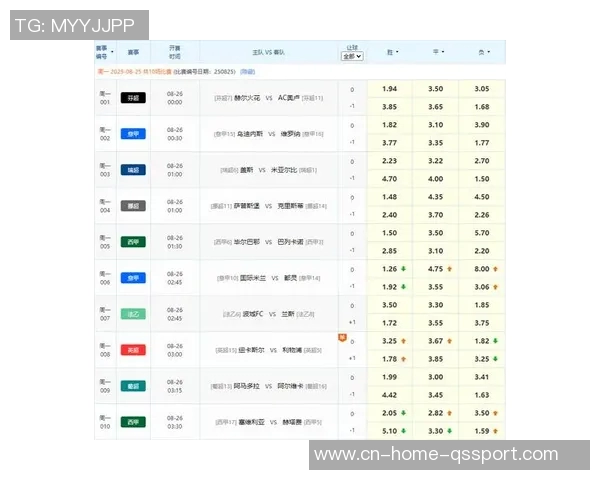Click the up arrow next to 8.00 odds

pyautogui.click(x=495, y=269)
